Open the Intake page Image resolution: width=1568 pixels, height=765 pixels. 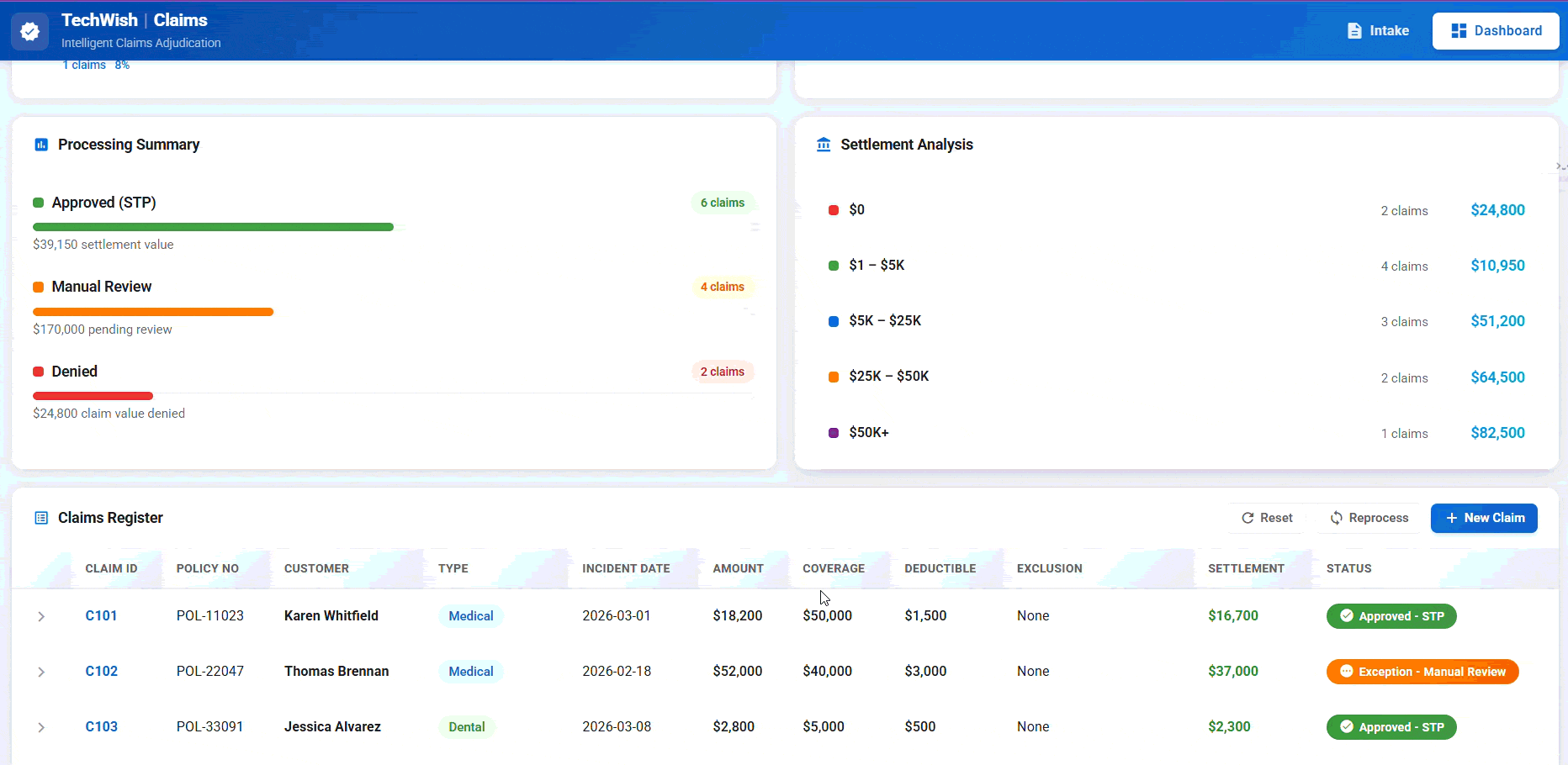pos(1378,31)
